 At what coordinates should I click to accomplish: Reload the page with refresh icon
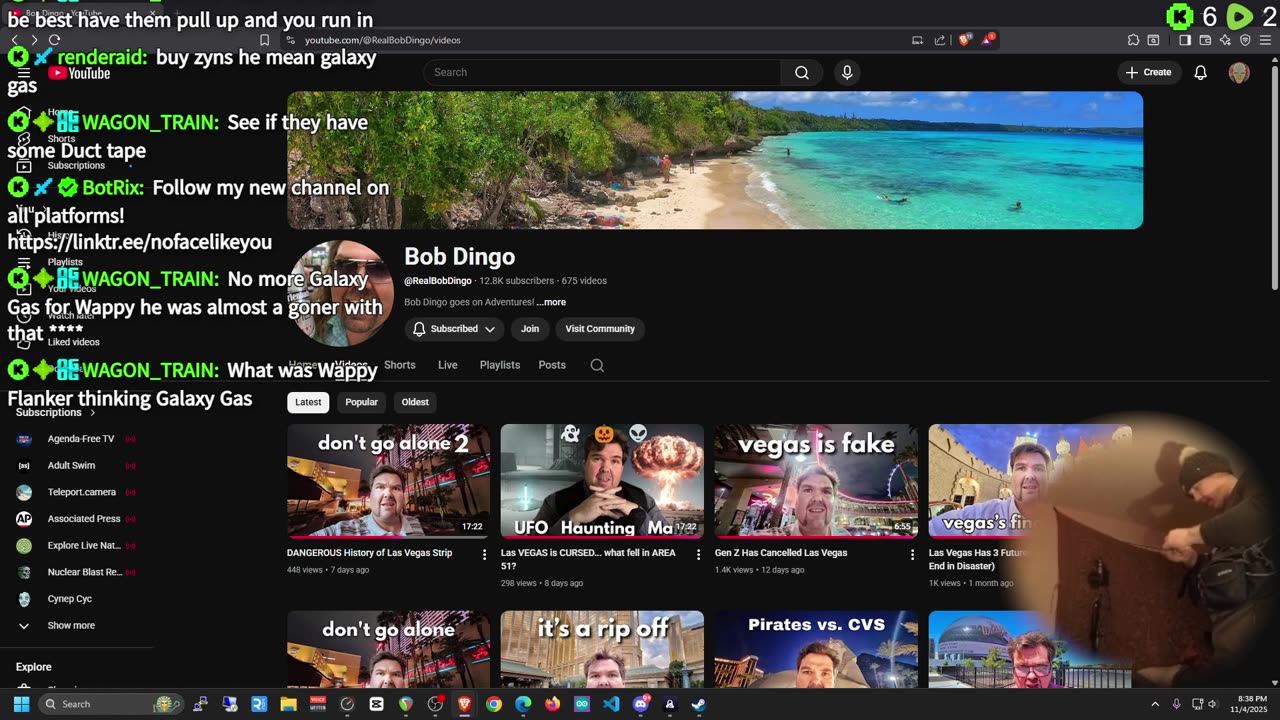tap(54, 40)
